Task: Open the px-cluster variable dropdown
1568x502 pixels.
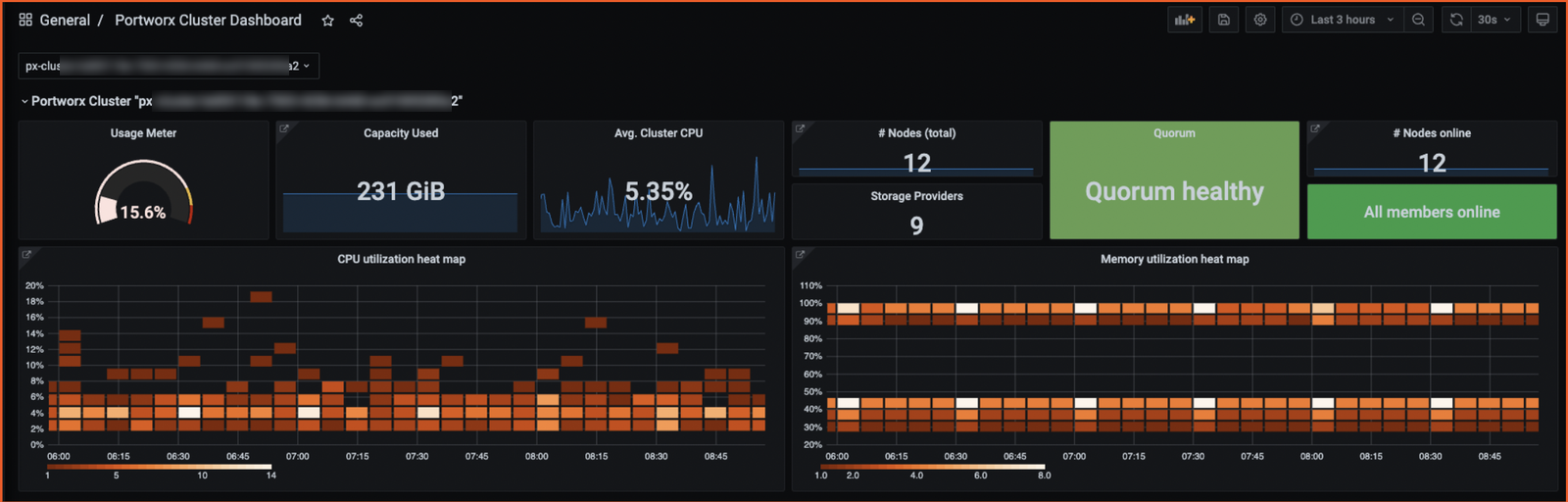Action: pos(169,66)
